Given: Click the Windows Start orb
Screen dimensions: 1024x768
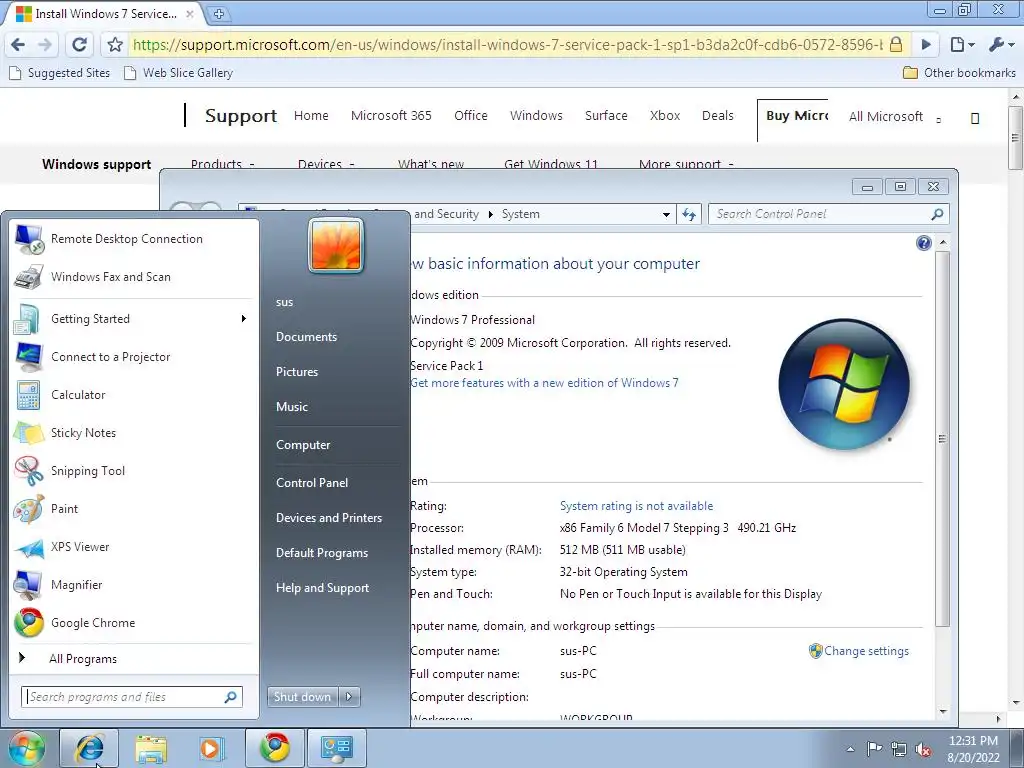Looking at the screenshot, I should click(26, 748).
